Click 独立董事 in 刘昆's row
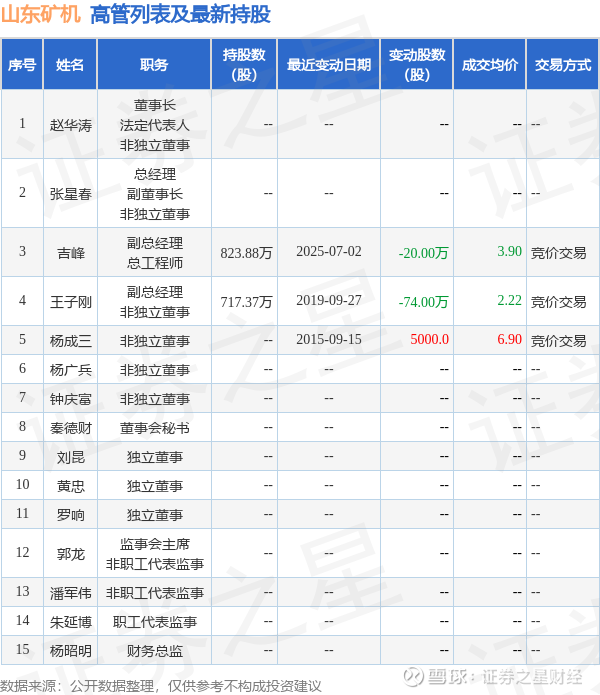 coord(155,457)
